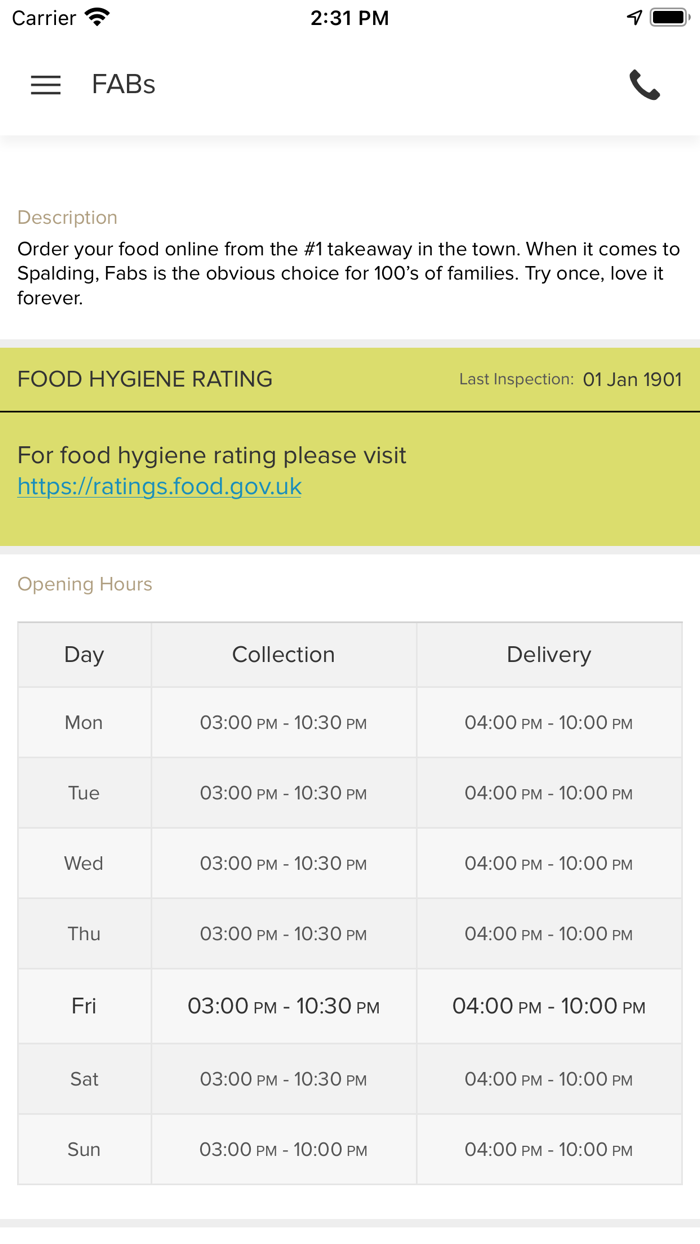Screen dimensions: 700x1244
Task: Tap Saturday's delivery hours cell
Action: [x=548, y=1079]
